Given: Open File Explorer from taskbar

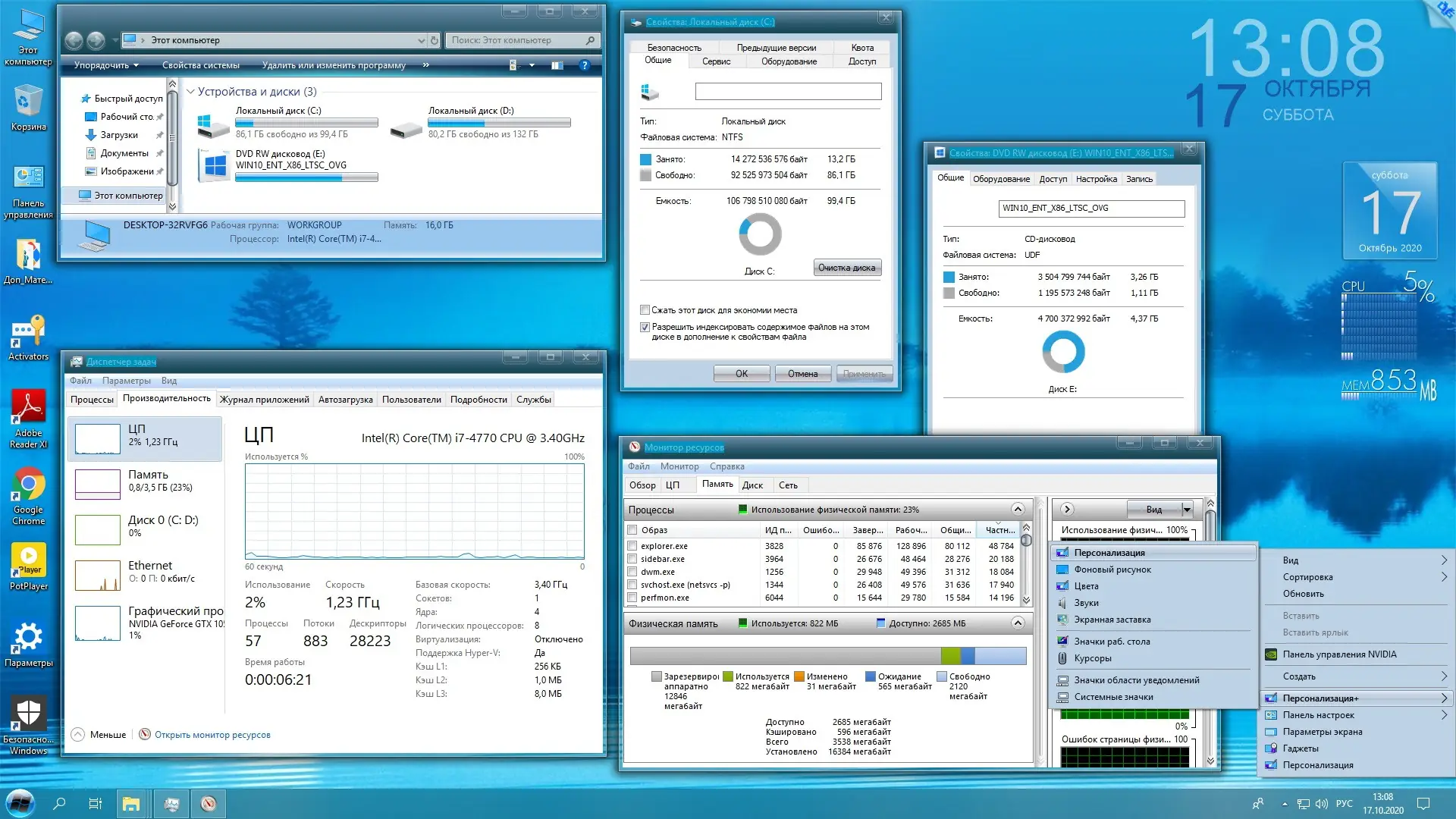Looking at the screenshot, I should click(x=131, y=804).
